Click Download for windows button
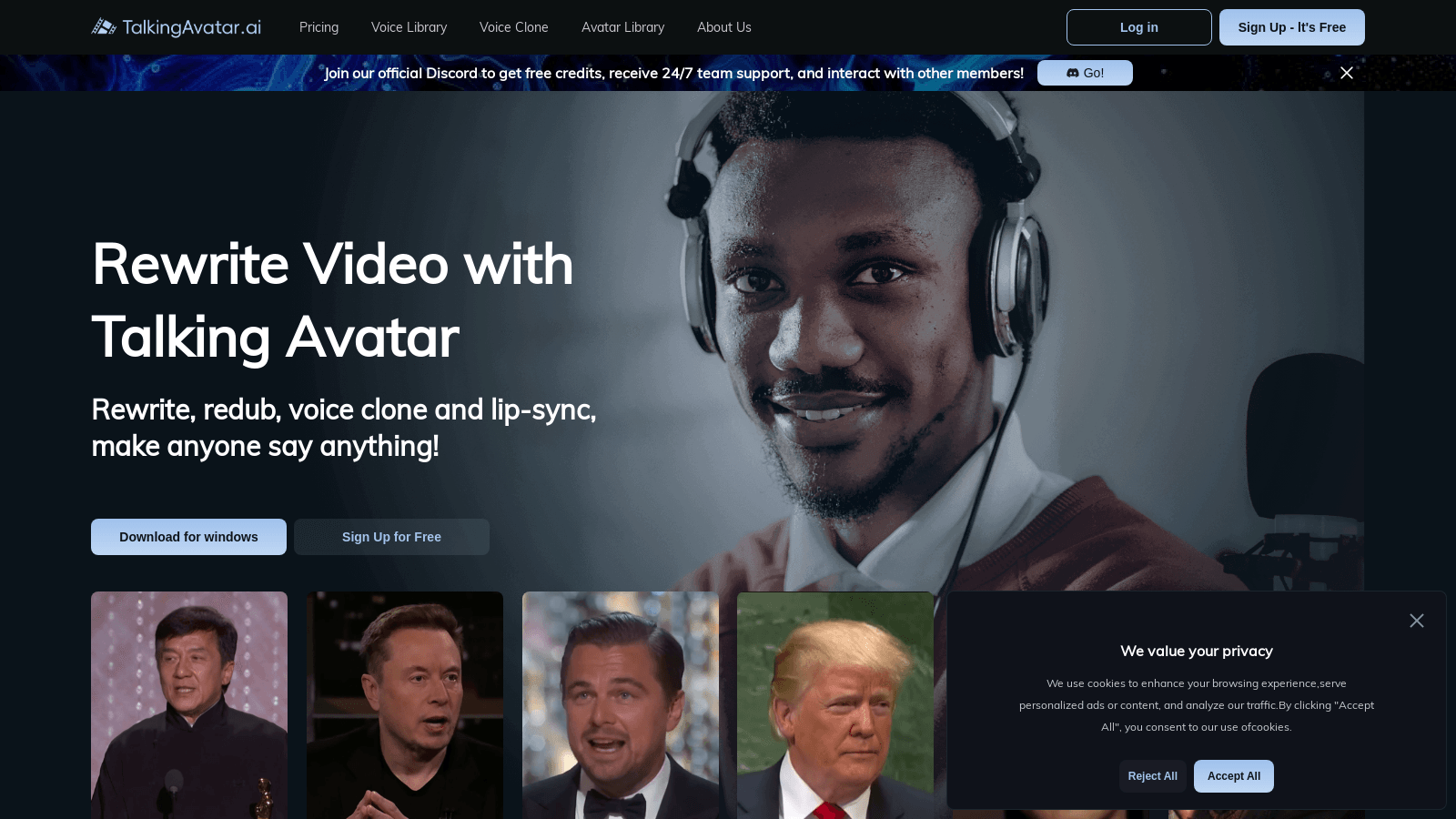Viewport: 1456px width, 819px height. [188, 537]
